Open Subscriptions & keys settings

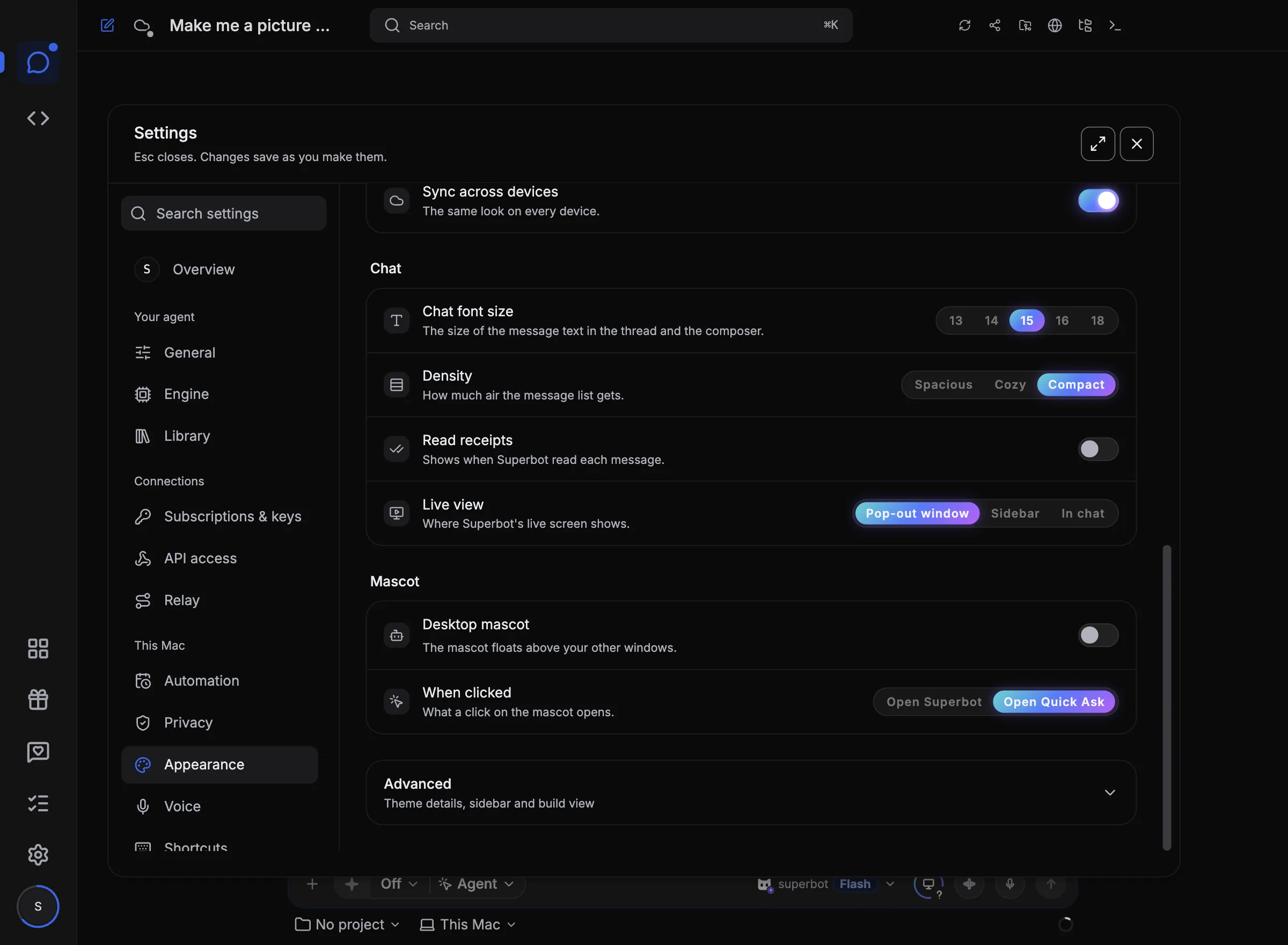[219, 517]
